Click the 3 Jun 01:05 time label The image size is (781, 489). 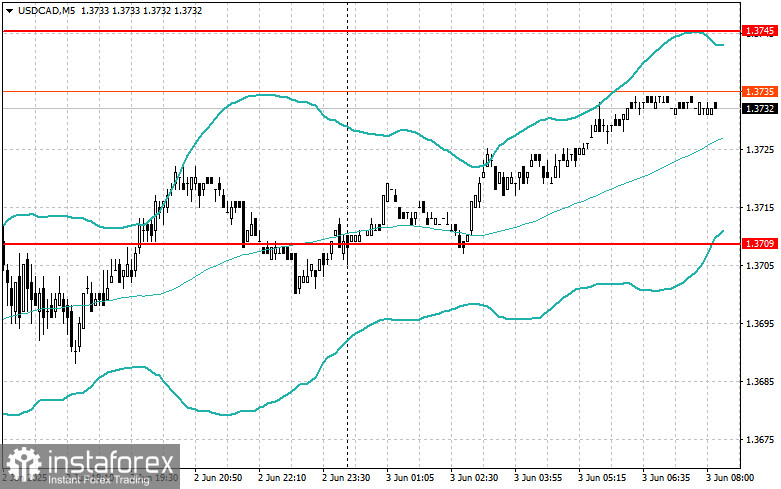pos(410,478)
